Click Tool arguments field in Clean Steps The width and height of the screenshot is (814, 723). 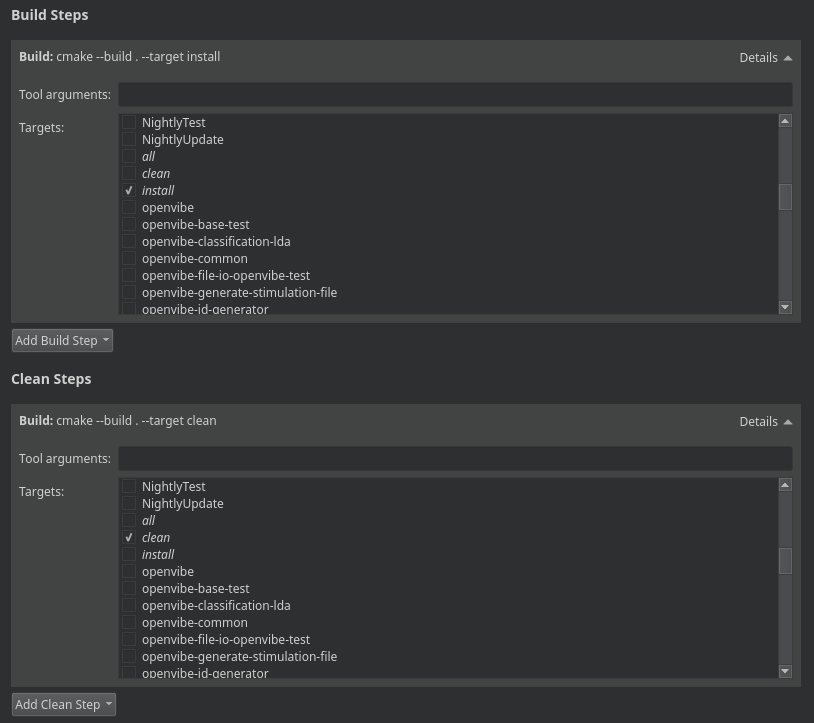pos(455,459)
